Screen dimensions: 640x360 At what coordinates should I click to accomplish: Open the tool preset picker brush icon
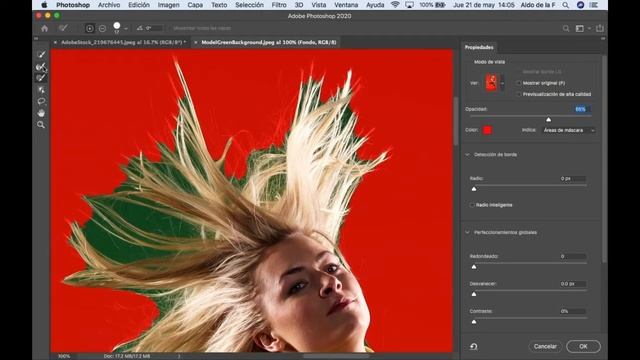[x=63, y=28]
